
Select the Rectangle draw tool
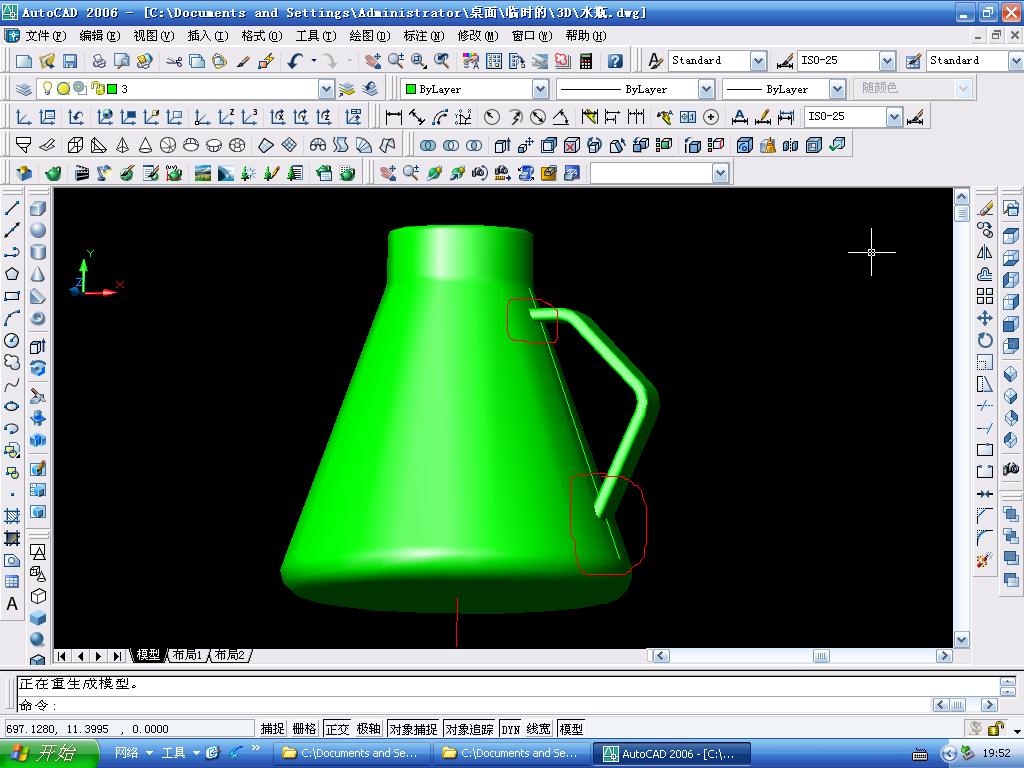point(12,296)
